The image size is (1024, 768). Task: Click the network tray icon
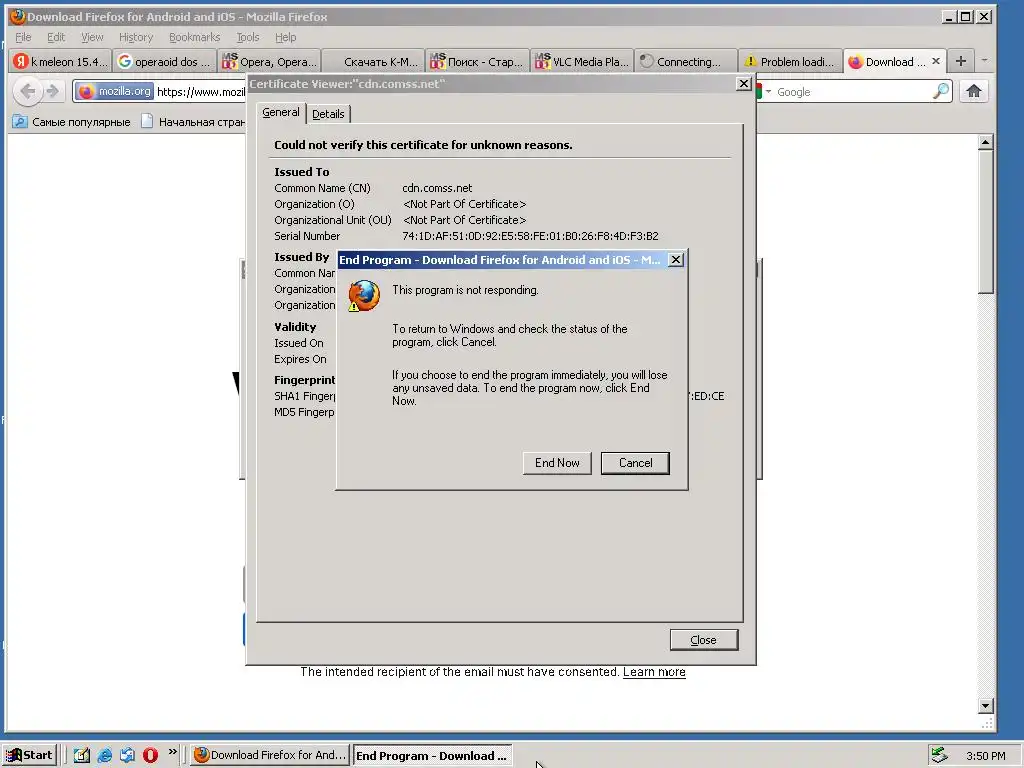coord(939,755)
